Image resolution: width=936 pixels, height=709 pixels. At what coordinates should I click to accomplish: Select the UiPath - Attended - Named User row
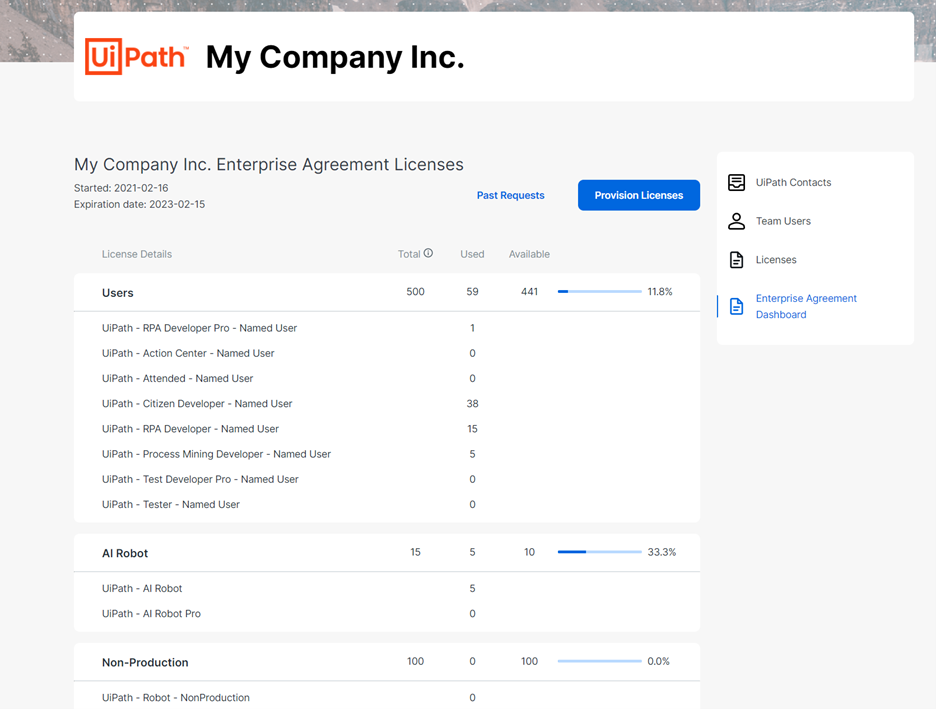pyautogui.click(x=387, y=378)
